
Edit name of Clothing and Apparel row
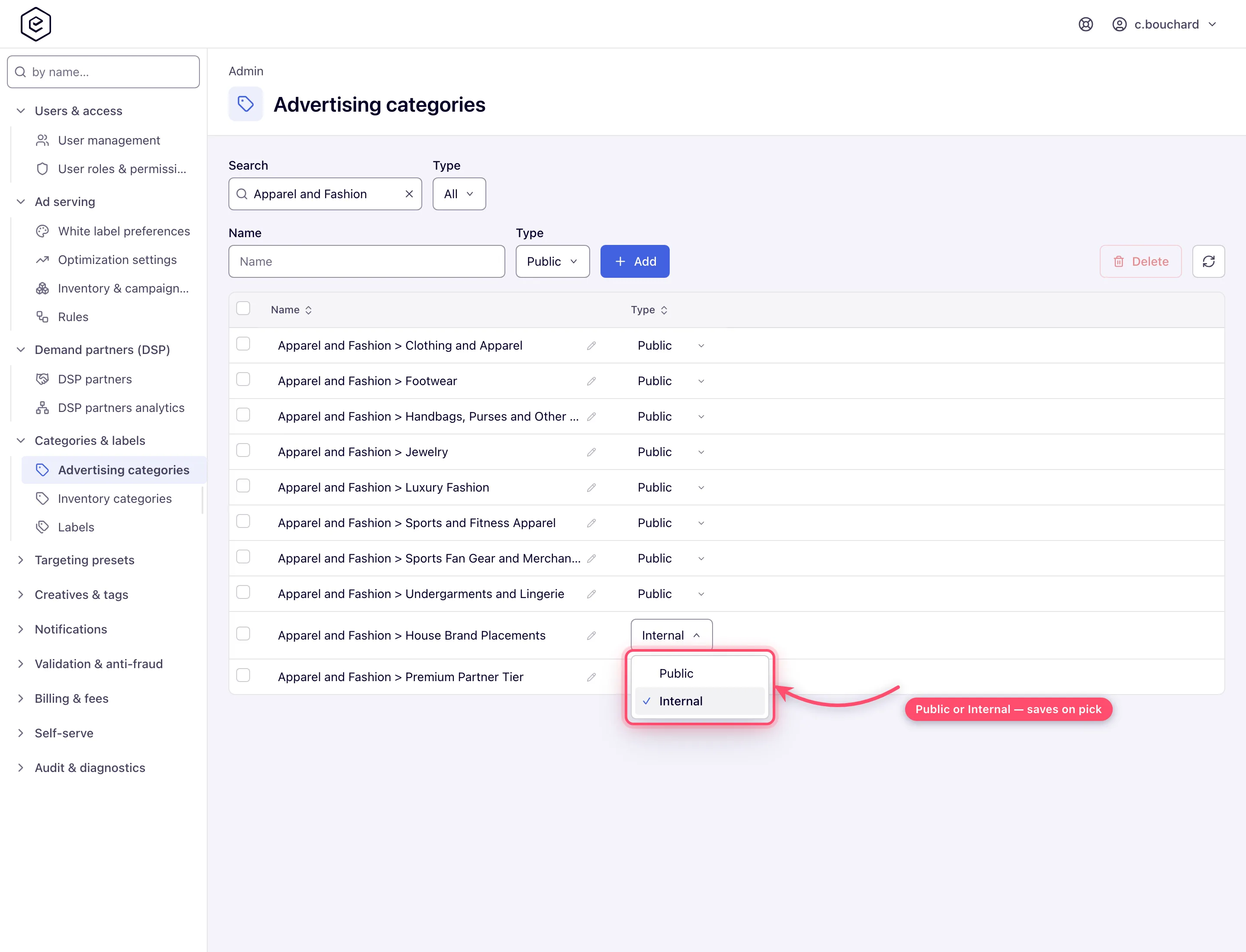click(x=591, y=346)
